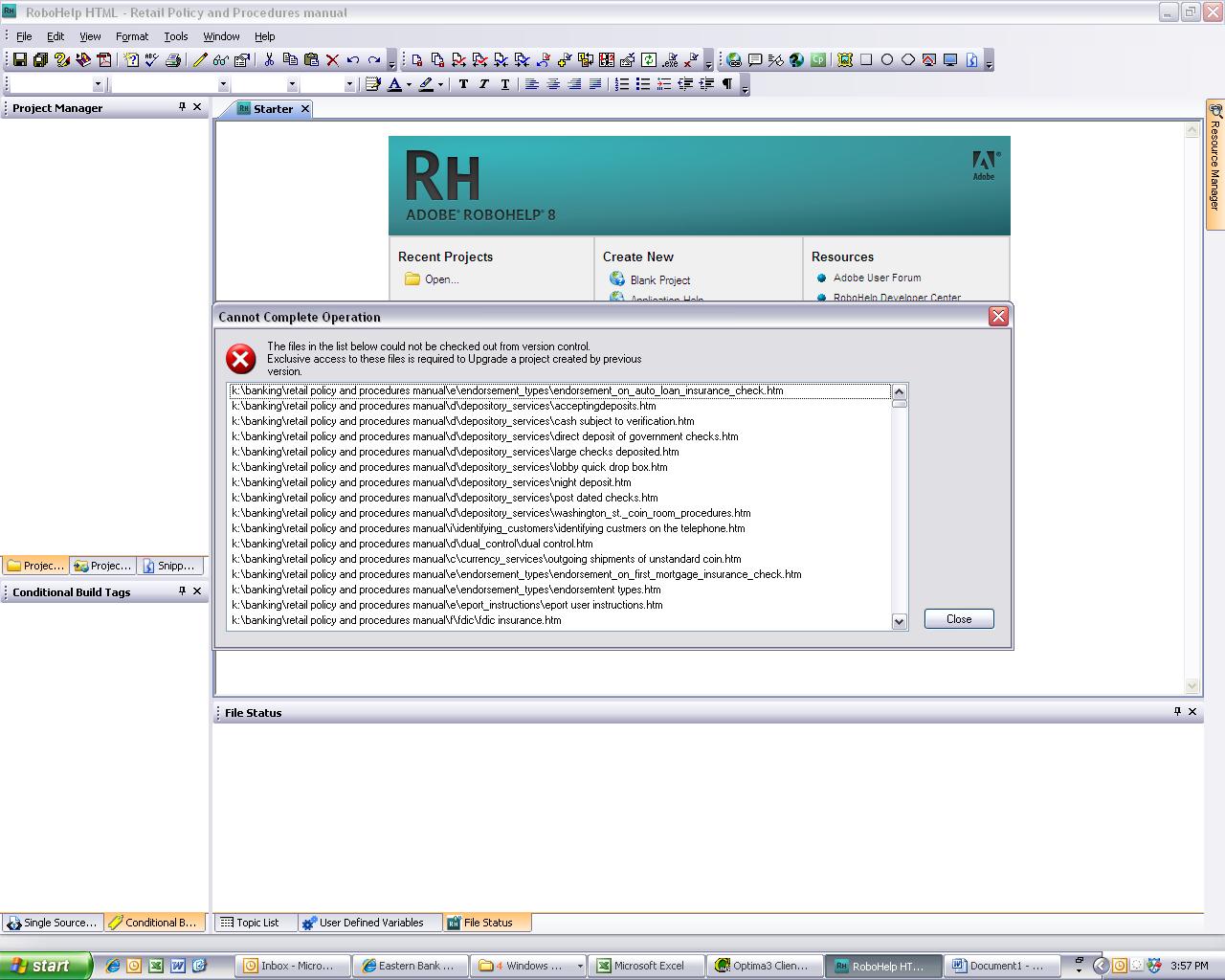Select the fdic insurance.htm file row
The width and height of the screenshot is (1225, 980).
pos(559,620)
